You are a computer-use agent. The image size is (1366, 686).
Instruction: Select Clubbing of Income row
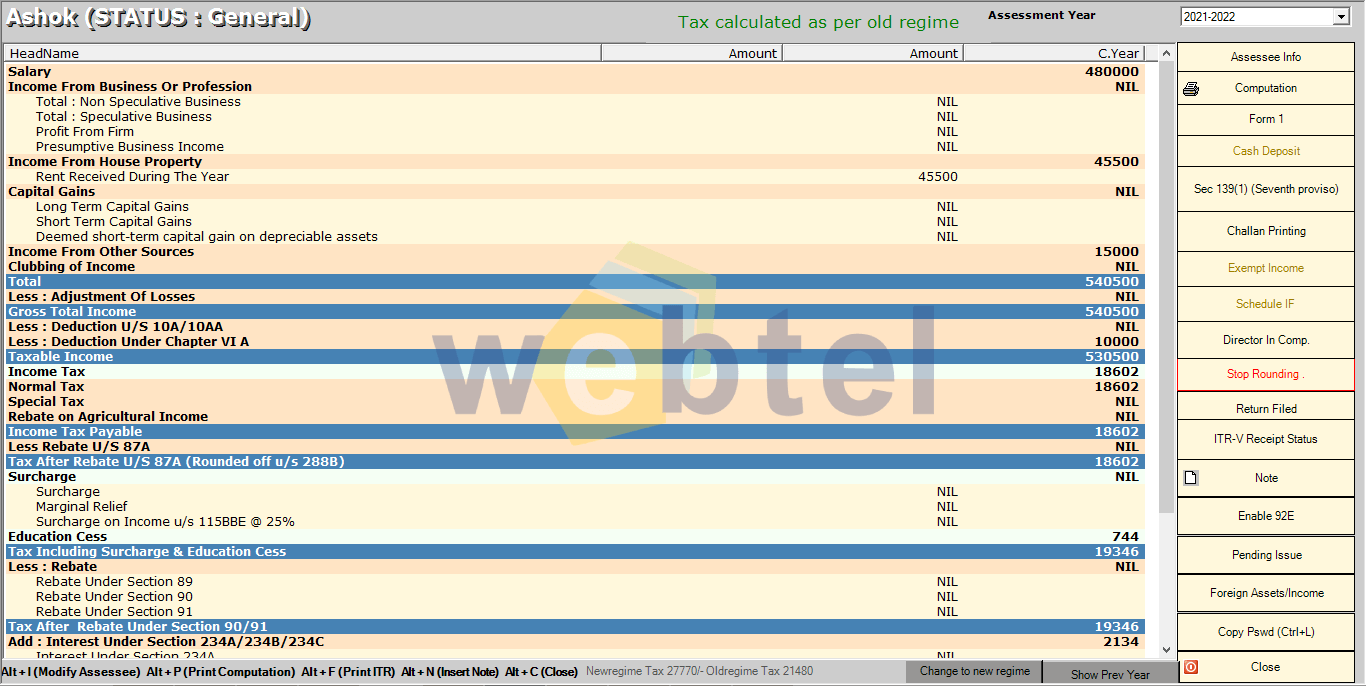pos(575,267)
